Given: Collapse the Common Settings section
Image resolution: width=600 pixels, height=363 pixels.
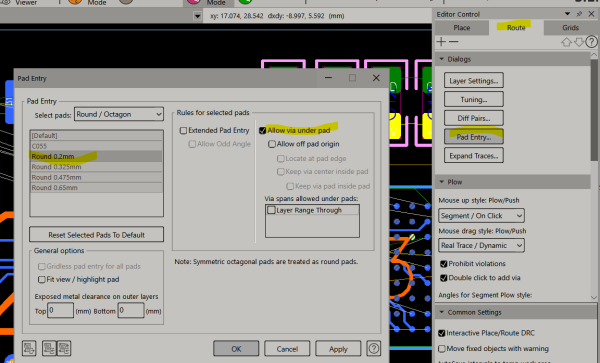Looking at the screenshot, I should 442,312.
